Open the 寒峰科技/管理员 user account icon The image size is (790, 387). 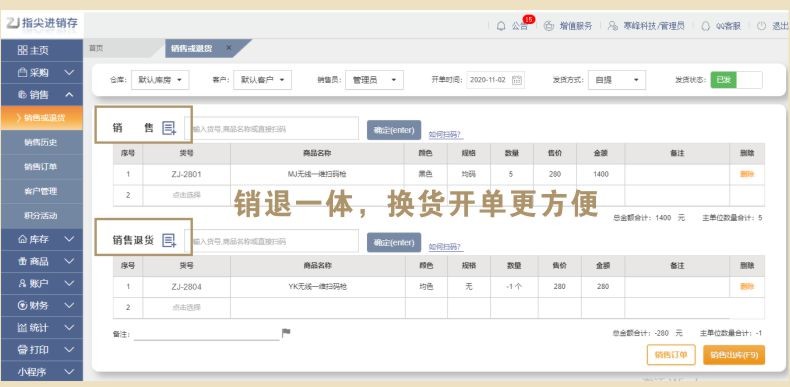coord(613,26)
